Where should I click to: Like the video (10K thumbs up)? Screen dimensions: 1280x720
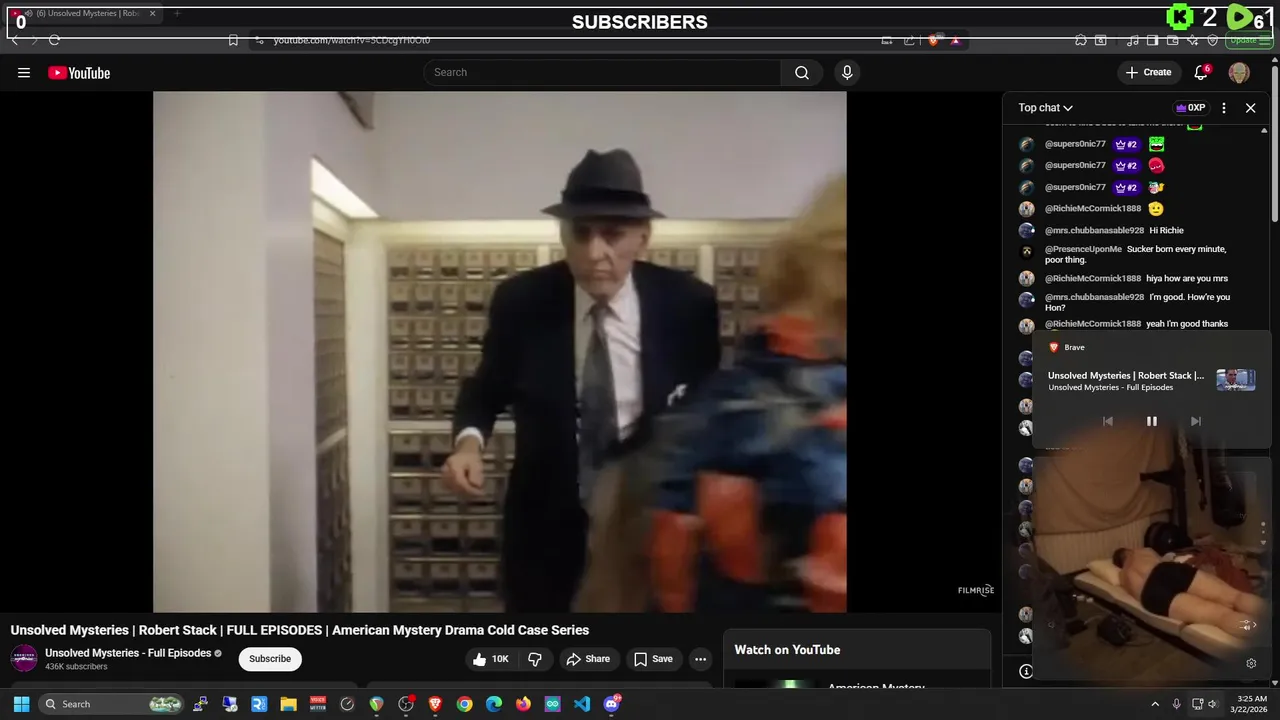pyautogui.click(x=491, y=659)
